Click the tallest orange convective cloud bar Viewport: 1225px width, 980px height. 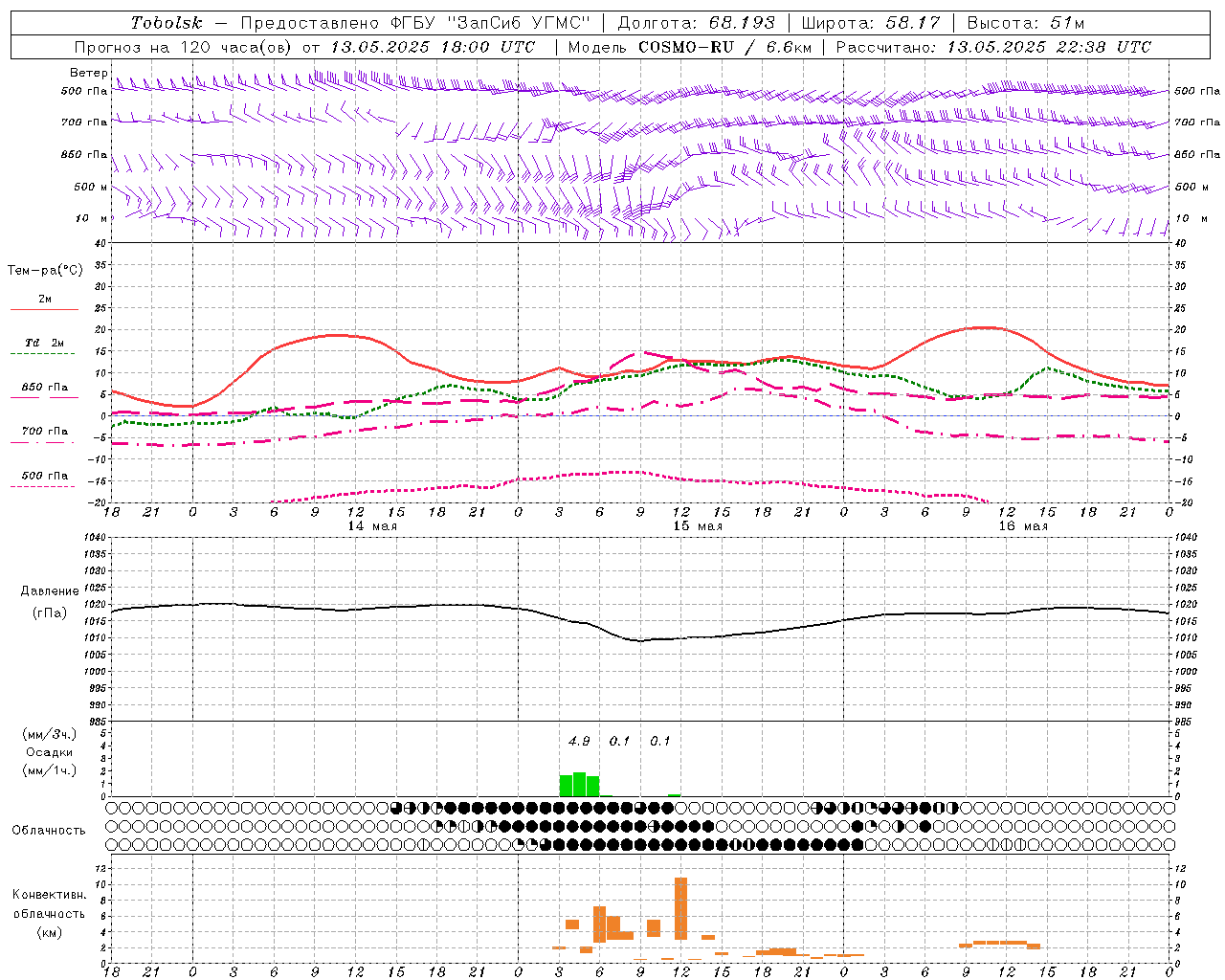(680, 908)
